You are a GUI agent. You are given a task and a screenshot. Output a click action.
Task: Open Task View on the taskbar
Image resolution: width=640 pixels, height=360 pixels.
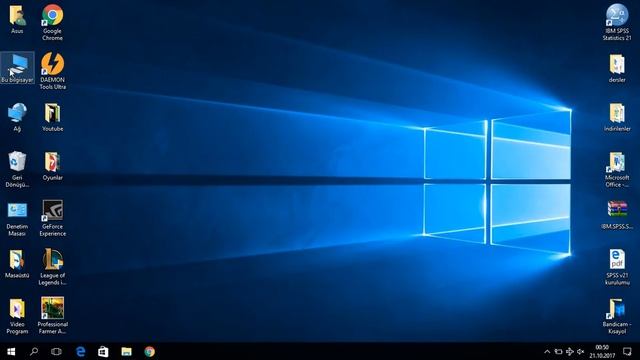point(56,351)
